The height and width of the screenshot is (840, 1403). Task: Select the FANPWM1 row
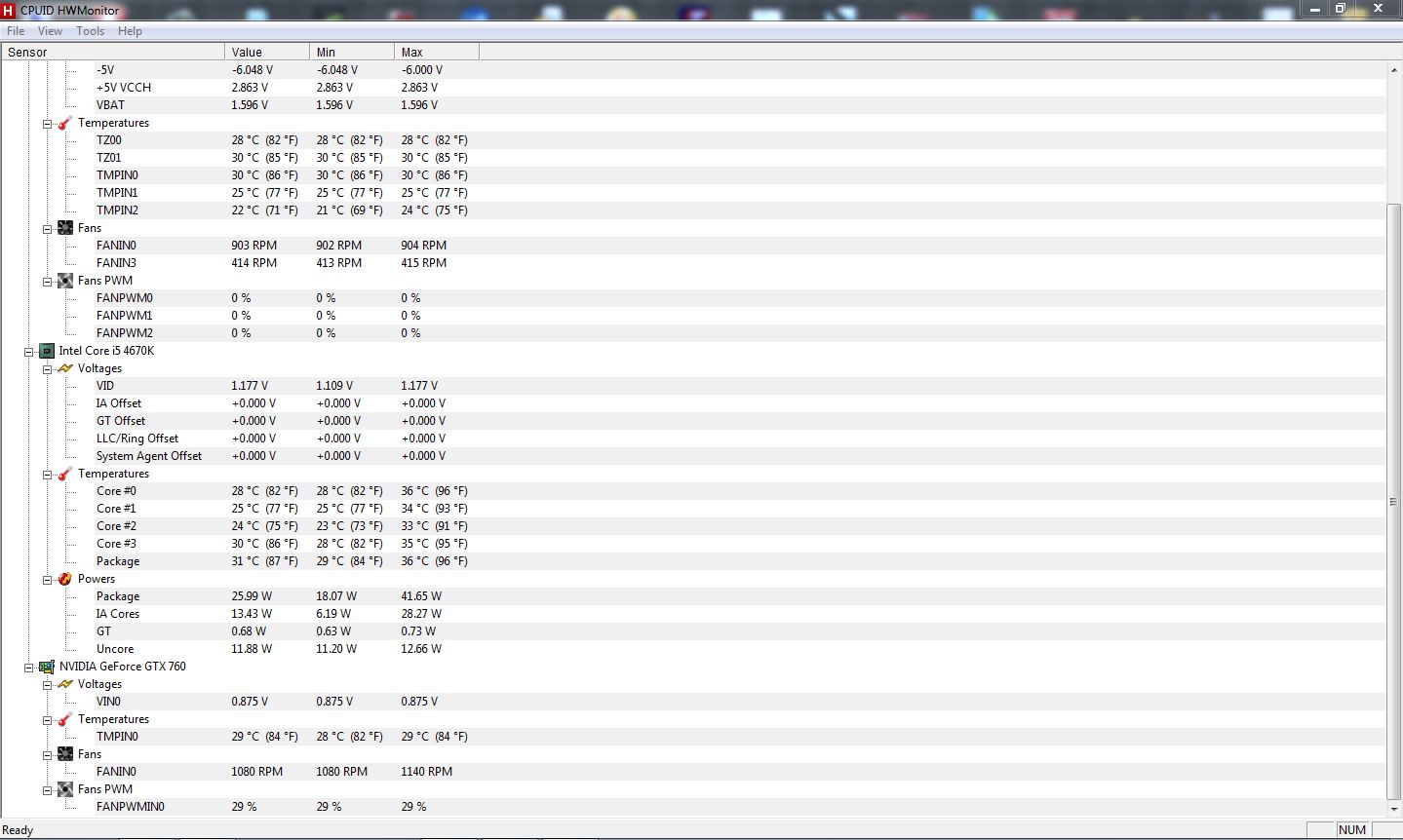point(693,316)
